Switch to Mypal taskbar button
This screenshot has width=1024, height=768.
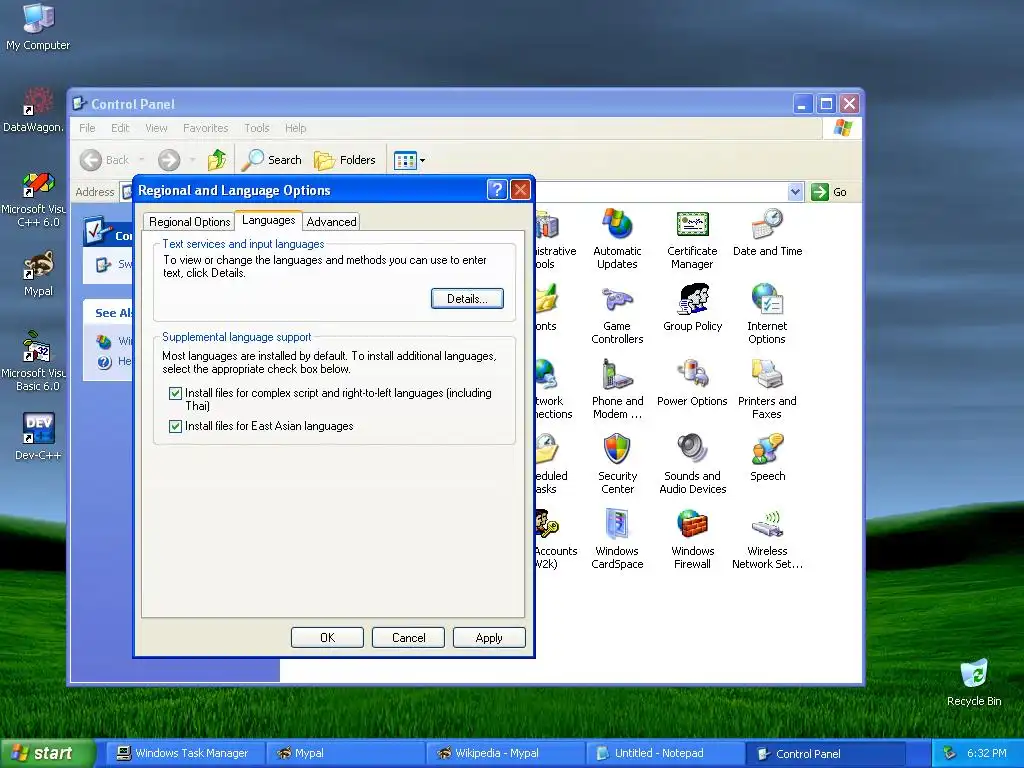345,753
